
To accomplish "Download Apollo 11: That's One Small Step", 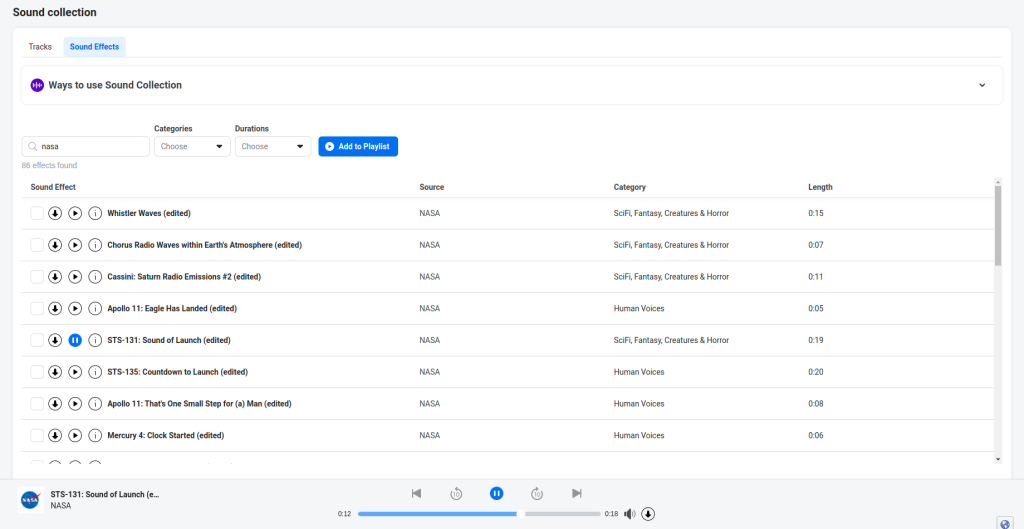I will click(56, 404).
